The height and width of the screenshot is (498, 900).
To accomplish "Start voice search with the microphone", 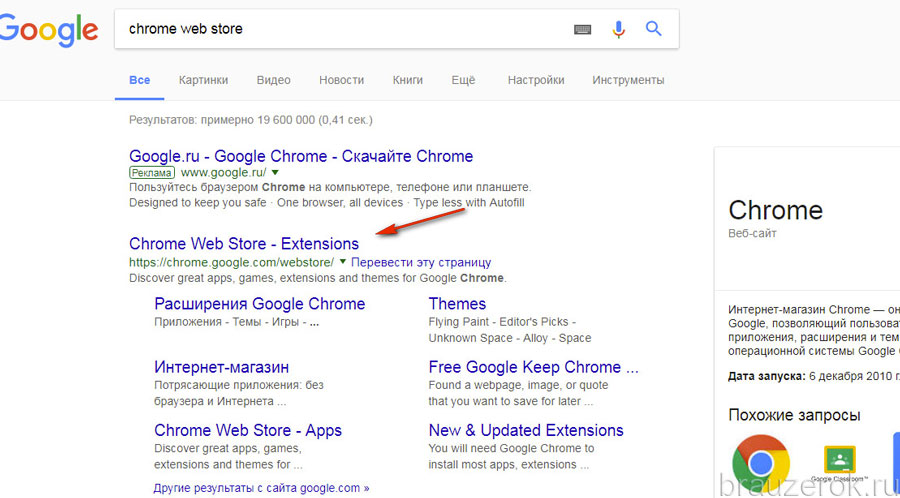I will point(618,29).
